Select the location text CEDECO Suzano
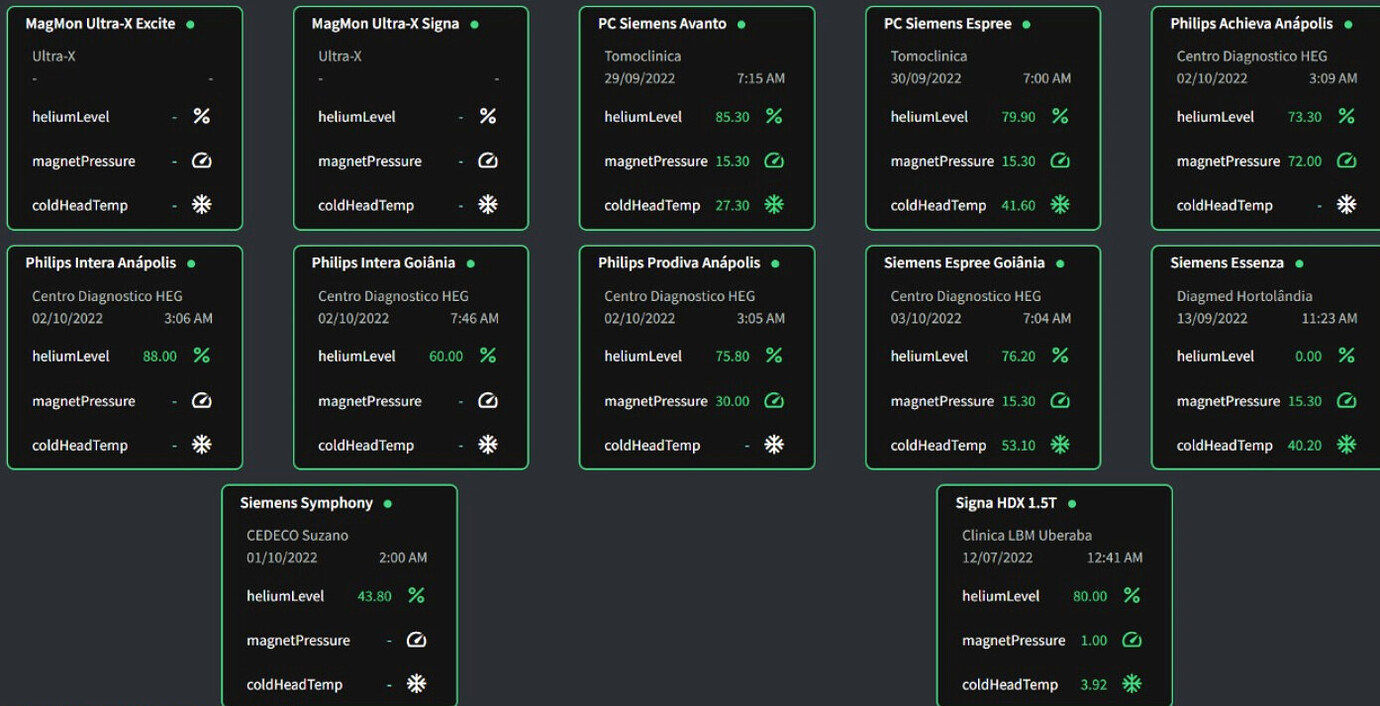Viewport: 1380px width, 706px height. 298,535
